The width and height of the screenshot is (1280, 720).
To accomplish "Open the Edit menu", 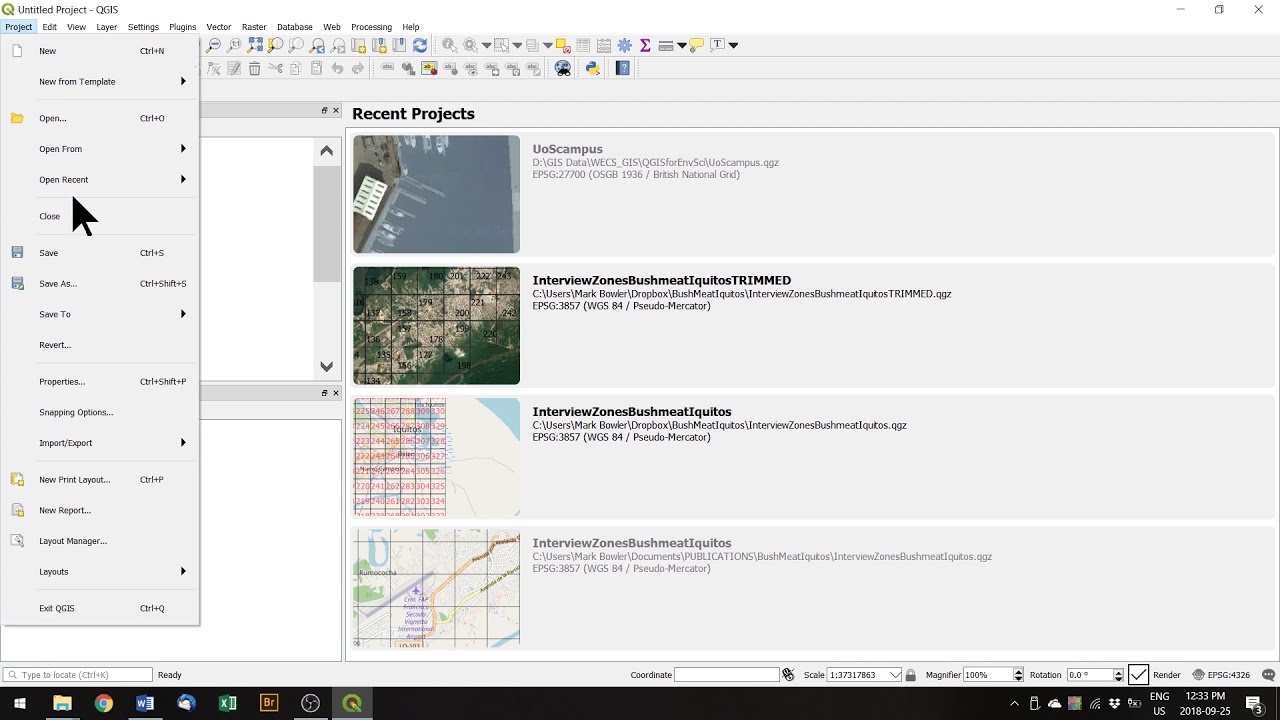I will (49, 27).
